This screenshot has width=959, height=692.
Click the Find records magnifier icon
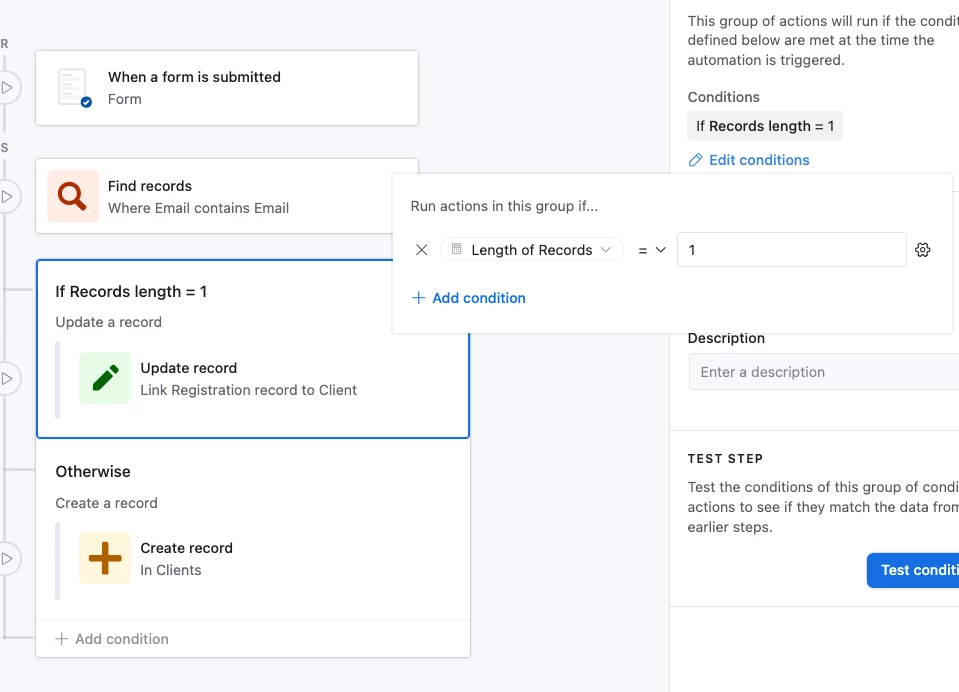(x=73, y=196)
